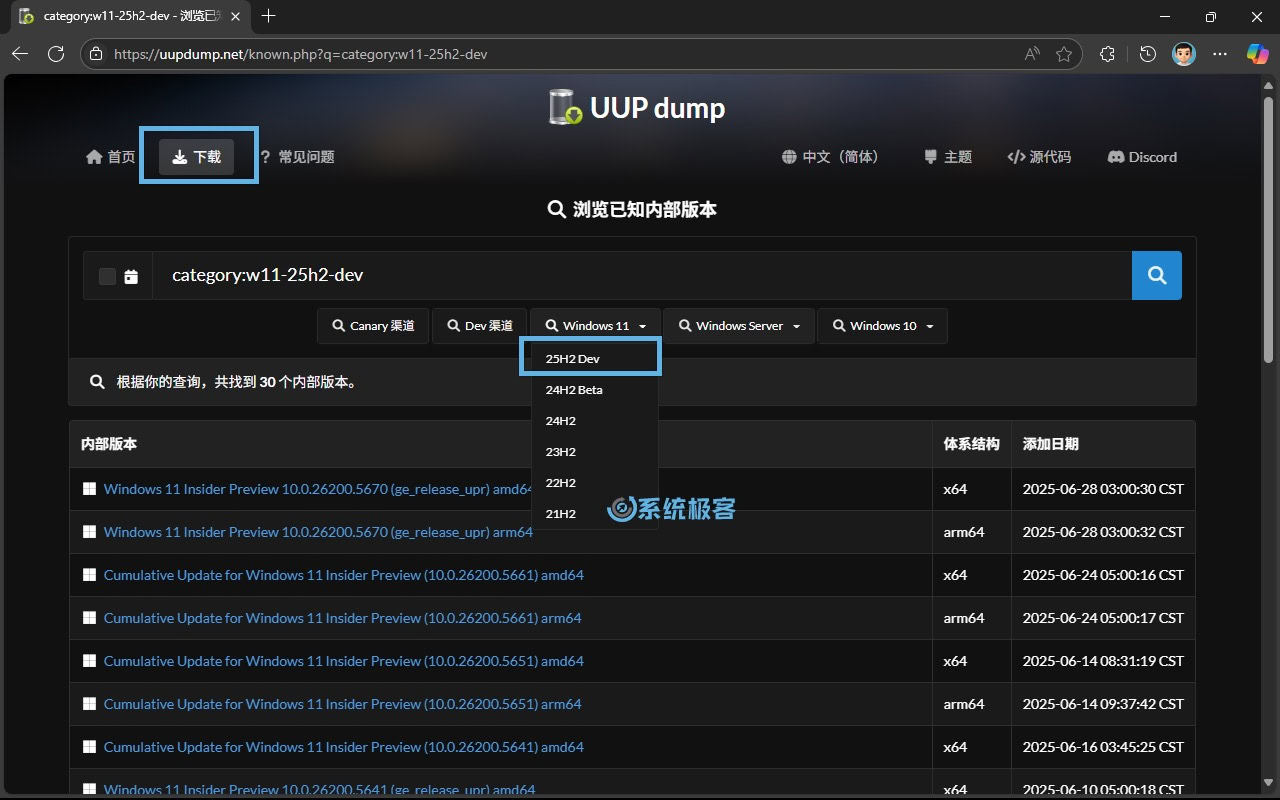The width and height of the screenshot is (1280, 800).
Task: Open the browser profile avatar
Action: 1184,54
